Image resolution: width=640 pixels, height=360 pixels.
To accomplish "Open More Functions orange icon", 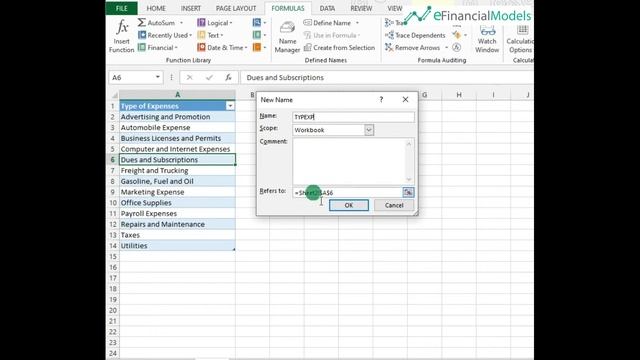I will 257,47.
